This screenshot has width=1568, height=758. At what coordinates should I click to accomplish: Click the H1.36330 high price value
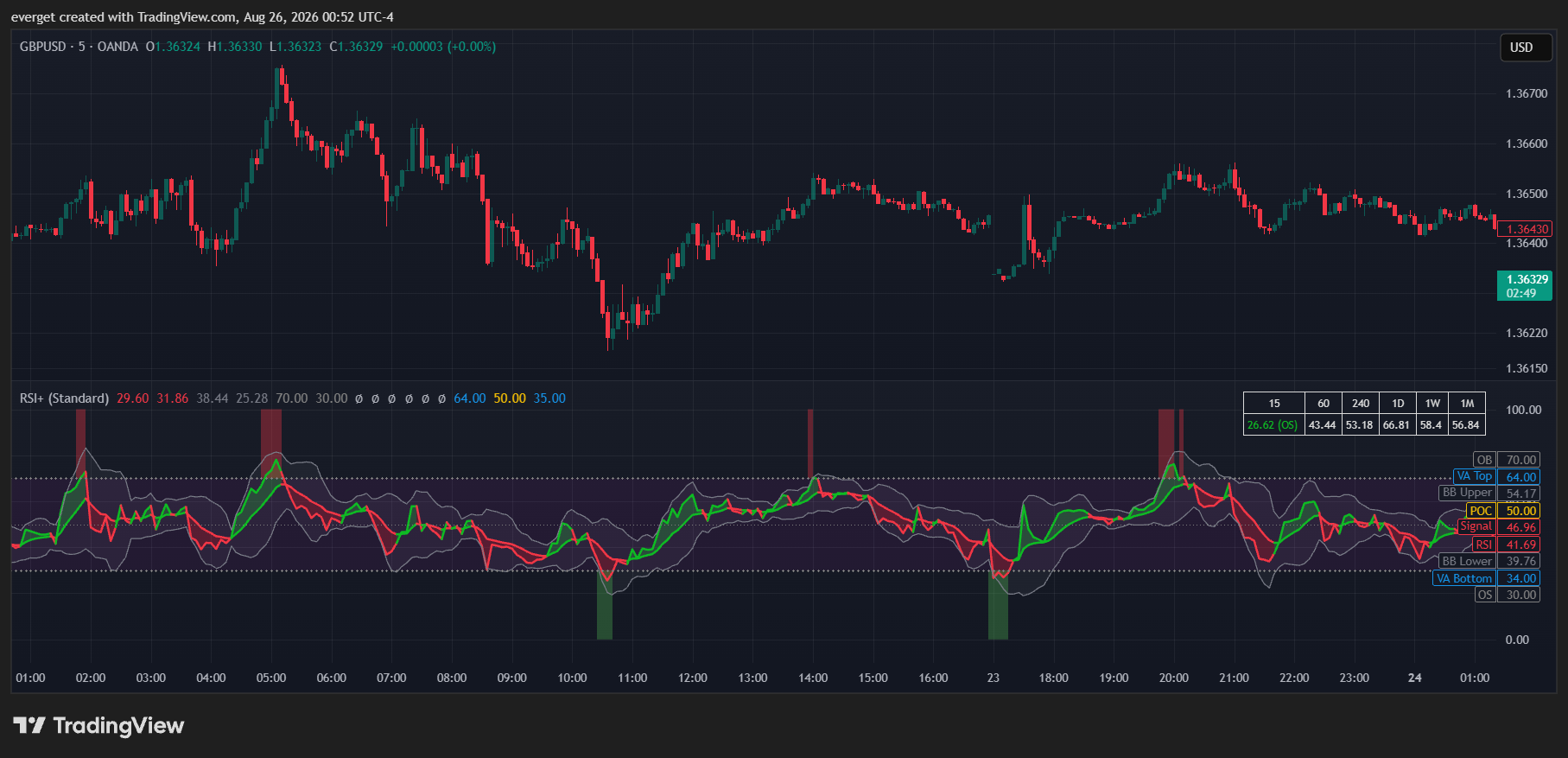[x=235, y=47]
